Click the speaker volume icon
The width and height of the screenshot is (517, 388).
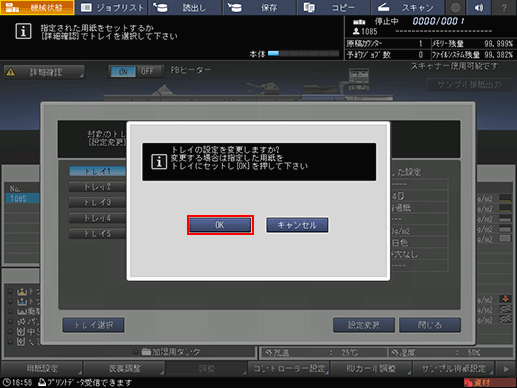[x=479, y=7]
